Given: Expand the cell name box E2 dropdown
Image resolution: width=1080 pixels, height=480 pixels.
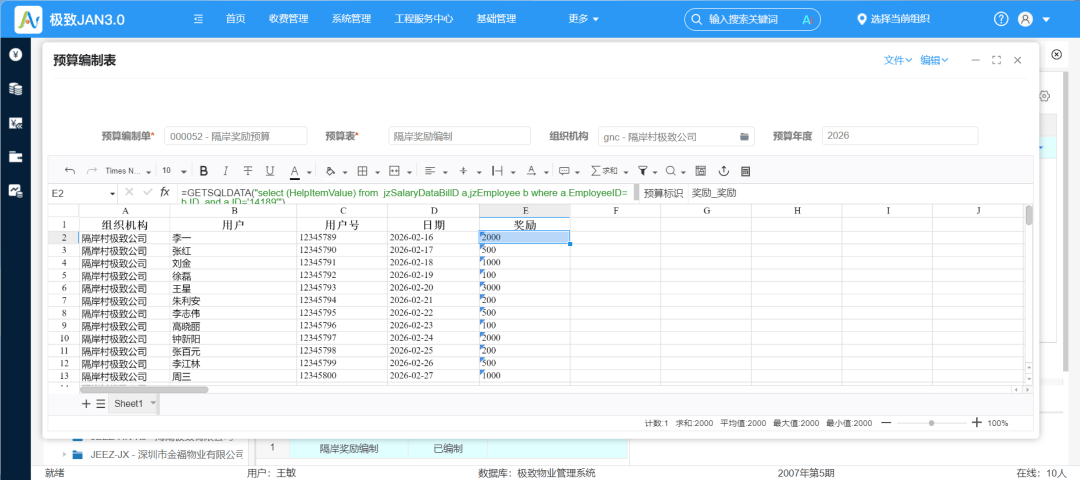Looking at the screenshot, I should point(112,194).
